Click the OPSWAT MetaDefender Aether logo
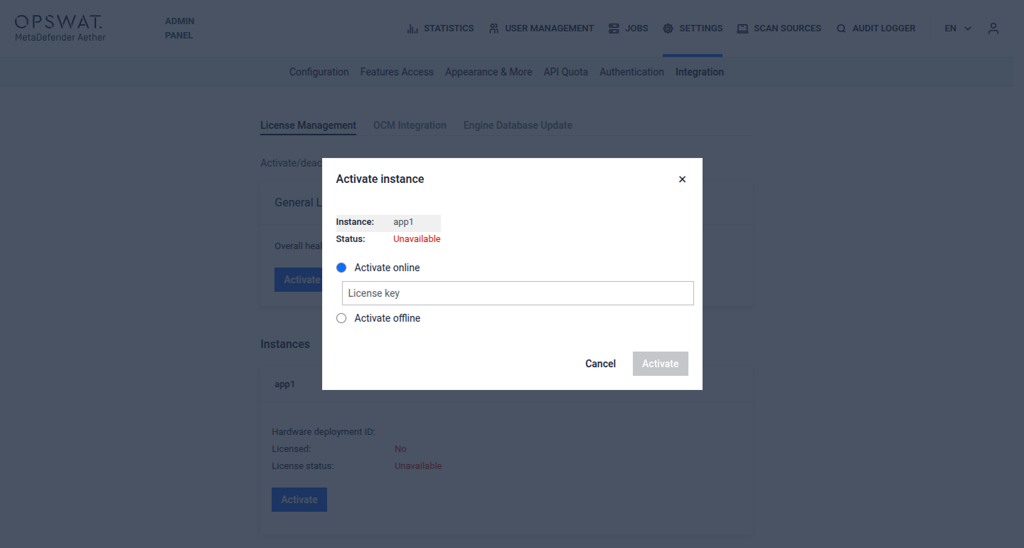The height and width of the screenshot is (548, 1024). pyautogui.click(x=59, y=28)
